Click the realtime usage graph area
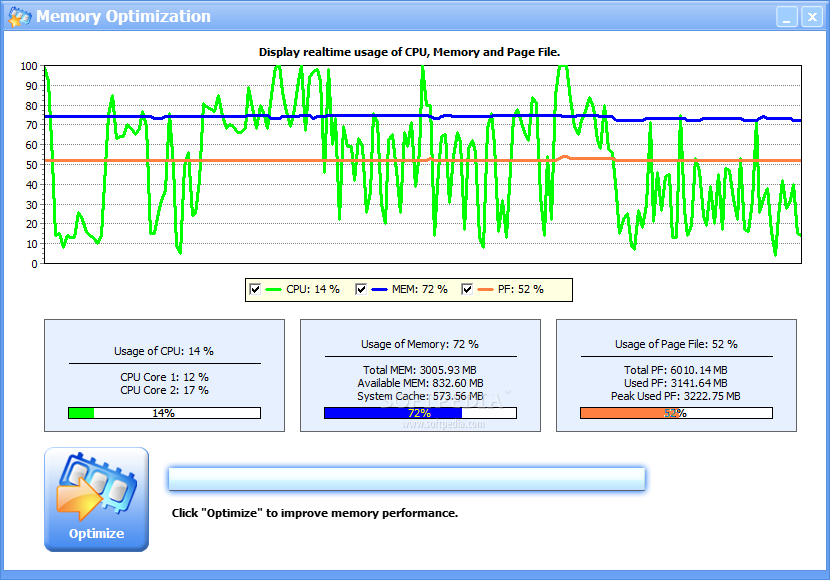 422,165
